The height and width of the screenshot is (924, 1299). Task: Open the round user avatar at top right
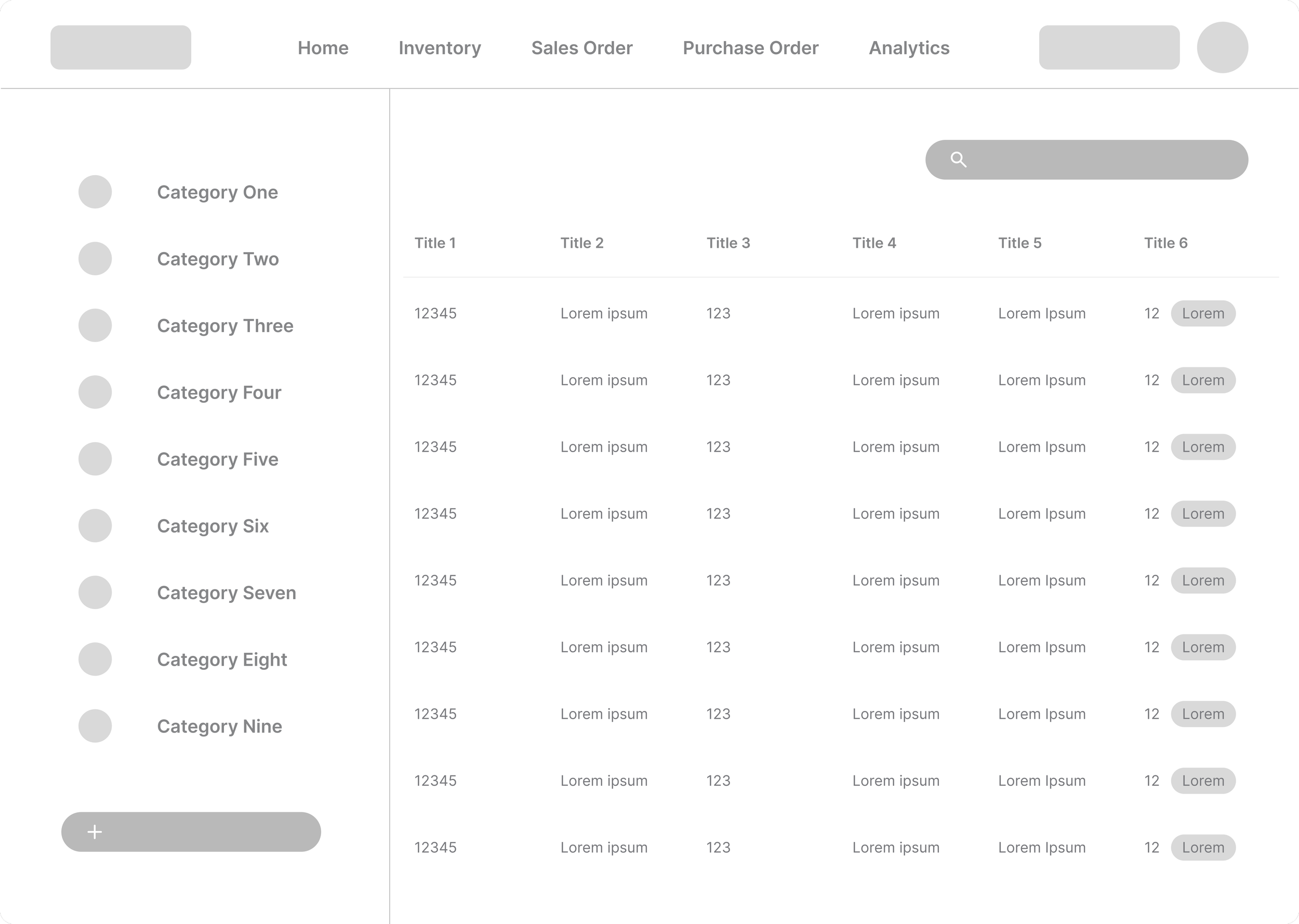click(1222, 48)
